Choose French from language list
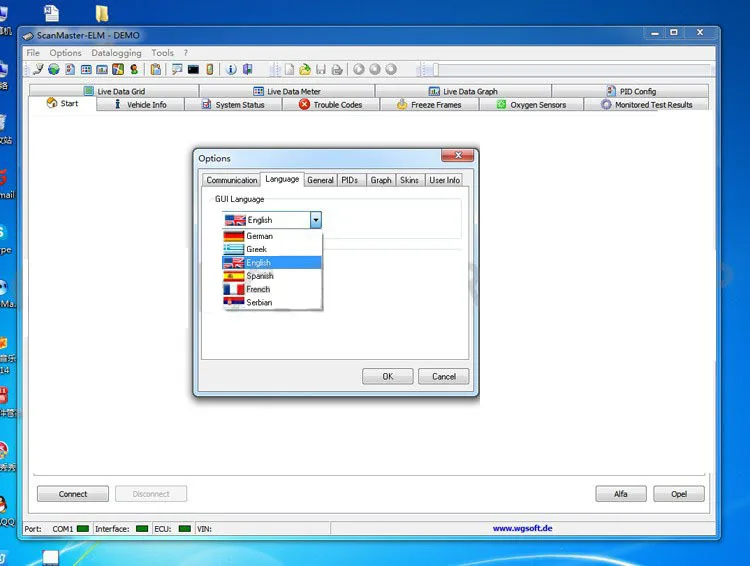750x566 pixels. (x=272, y=289)
